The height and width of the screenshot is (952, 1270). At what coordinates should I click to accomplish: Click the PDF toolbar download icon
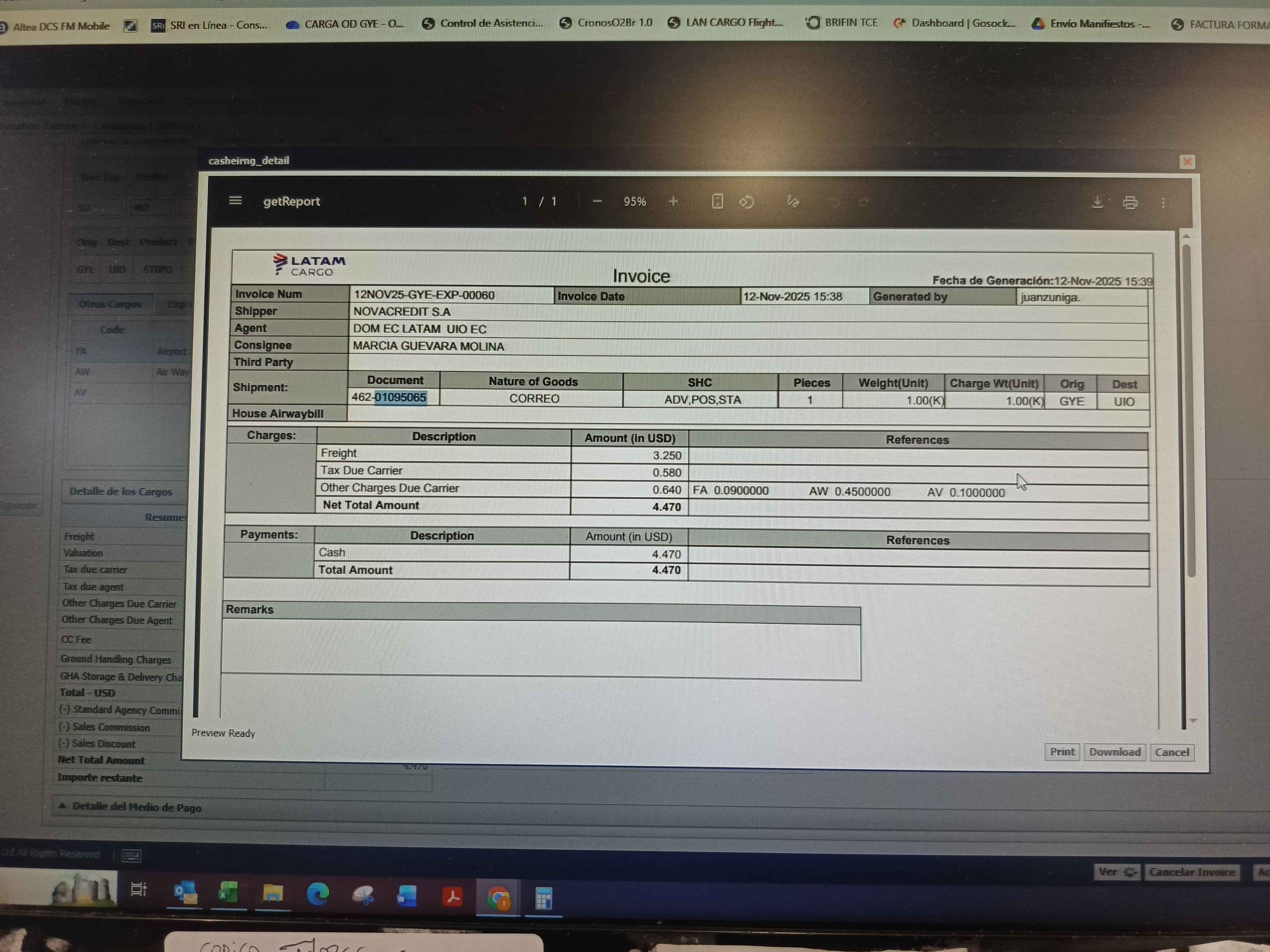pyautogui.click(x=1097, y=202)
